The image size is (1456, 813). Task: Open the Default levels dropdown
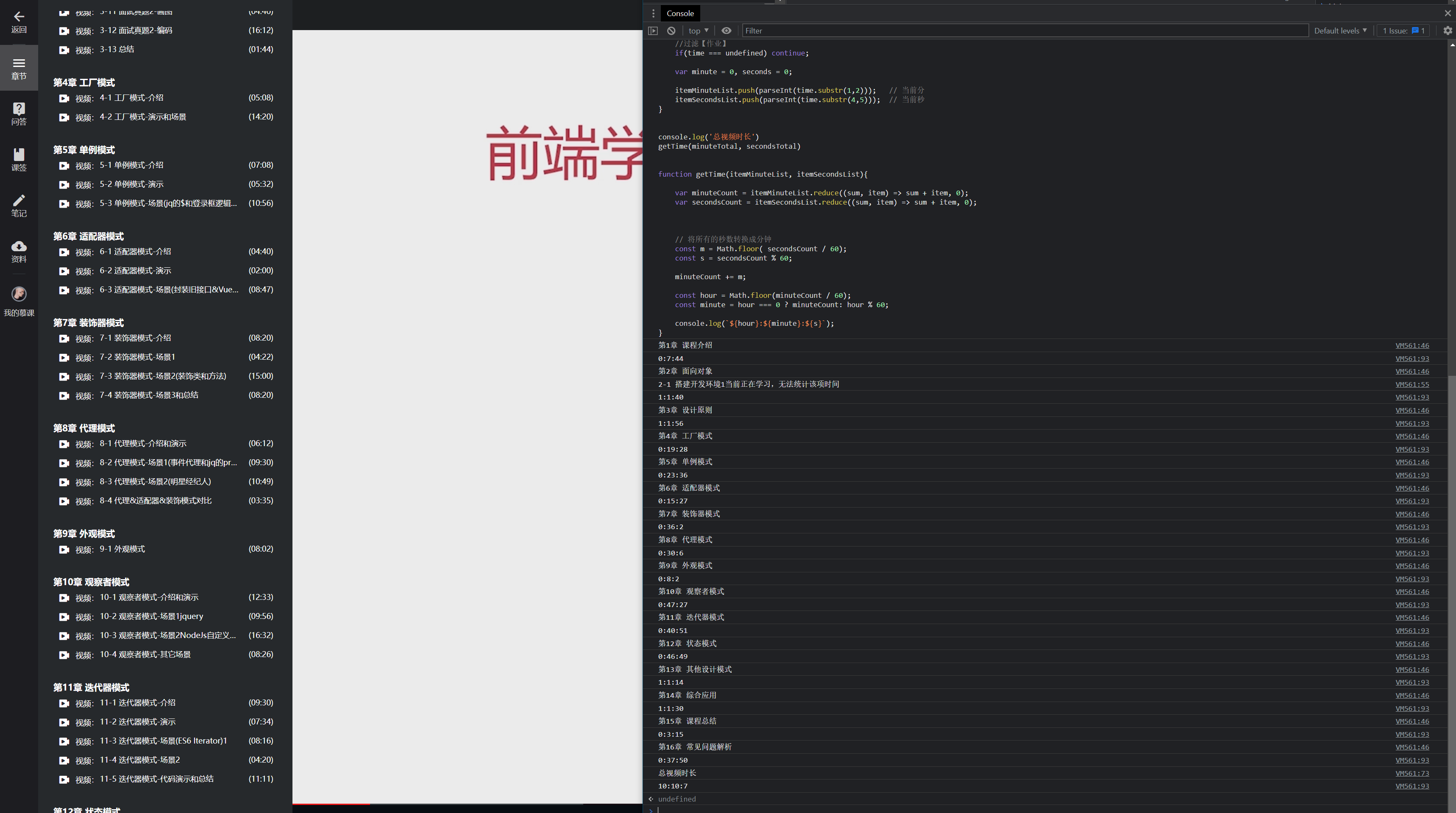point(1340,31)
